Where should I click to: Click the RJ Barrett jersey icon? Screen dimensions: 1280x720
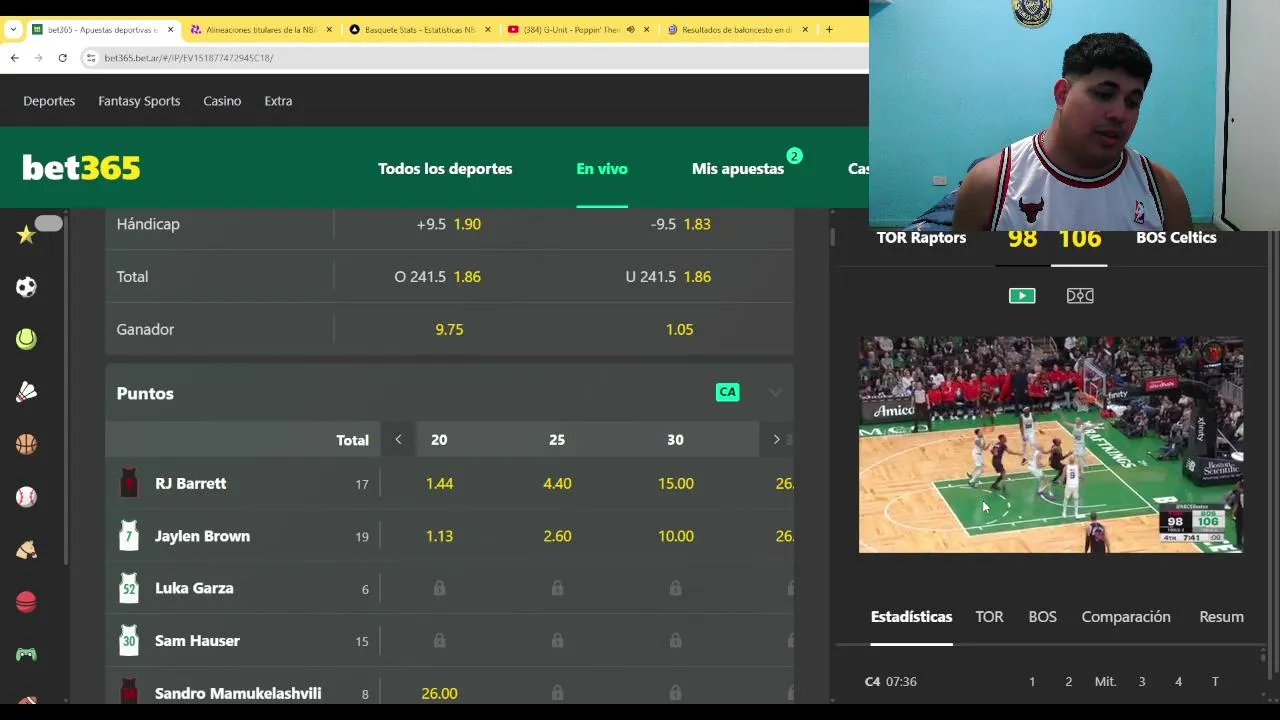(129, 483)
